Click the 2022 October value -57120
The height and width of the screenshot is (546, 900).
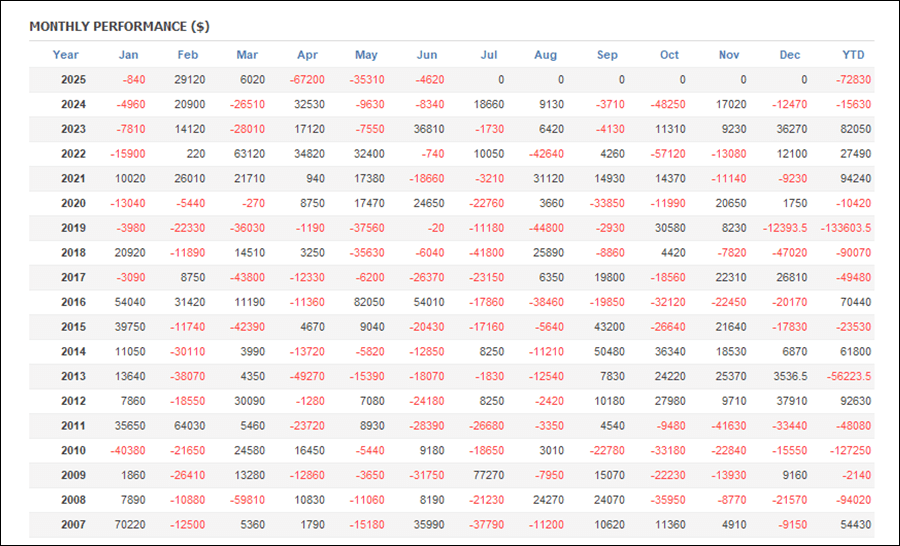tap(668, 154)
